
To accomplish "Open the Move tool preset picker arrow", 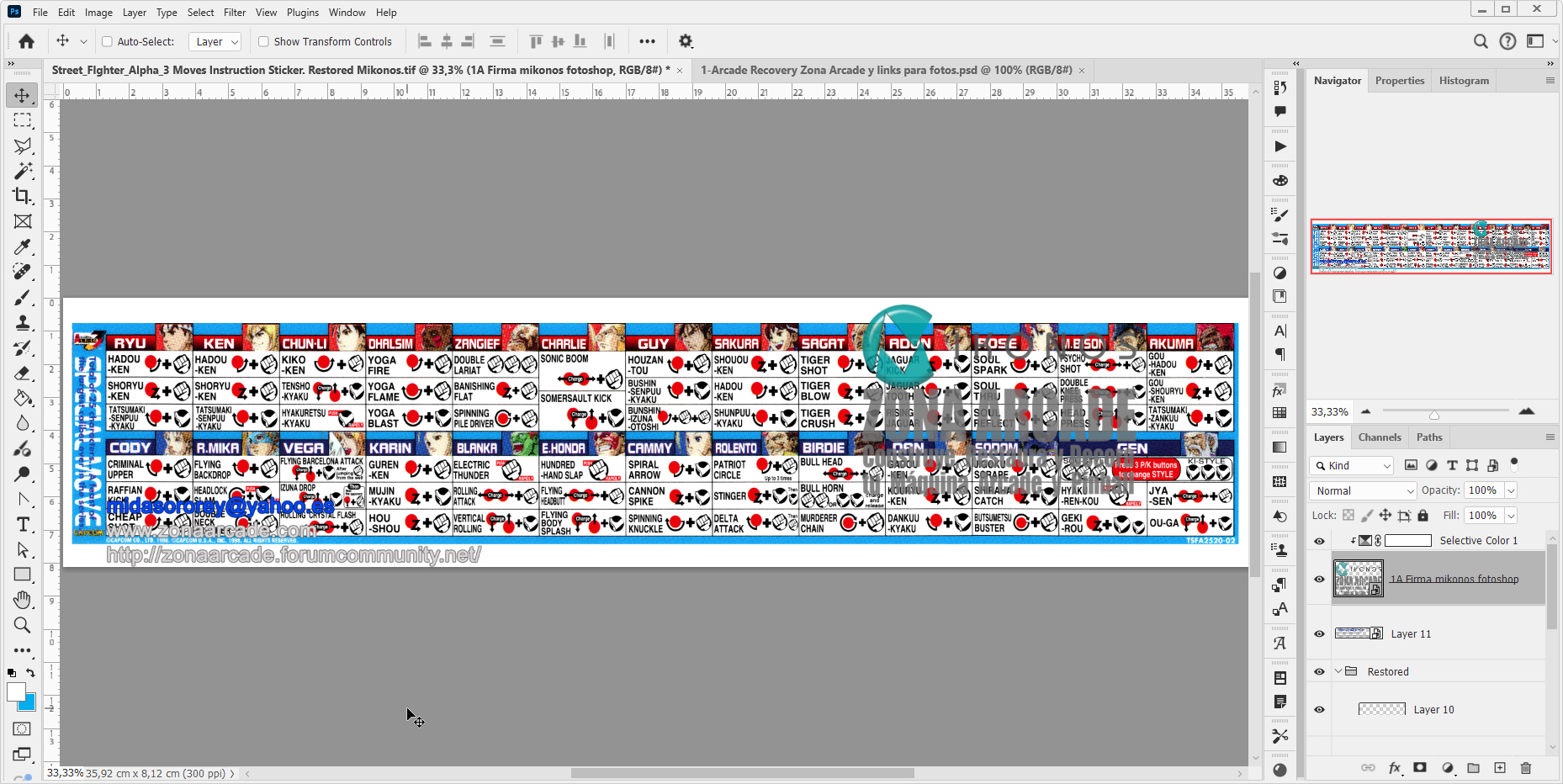I will click(83, 41).
